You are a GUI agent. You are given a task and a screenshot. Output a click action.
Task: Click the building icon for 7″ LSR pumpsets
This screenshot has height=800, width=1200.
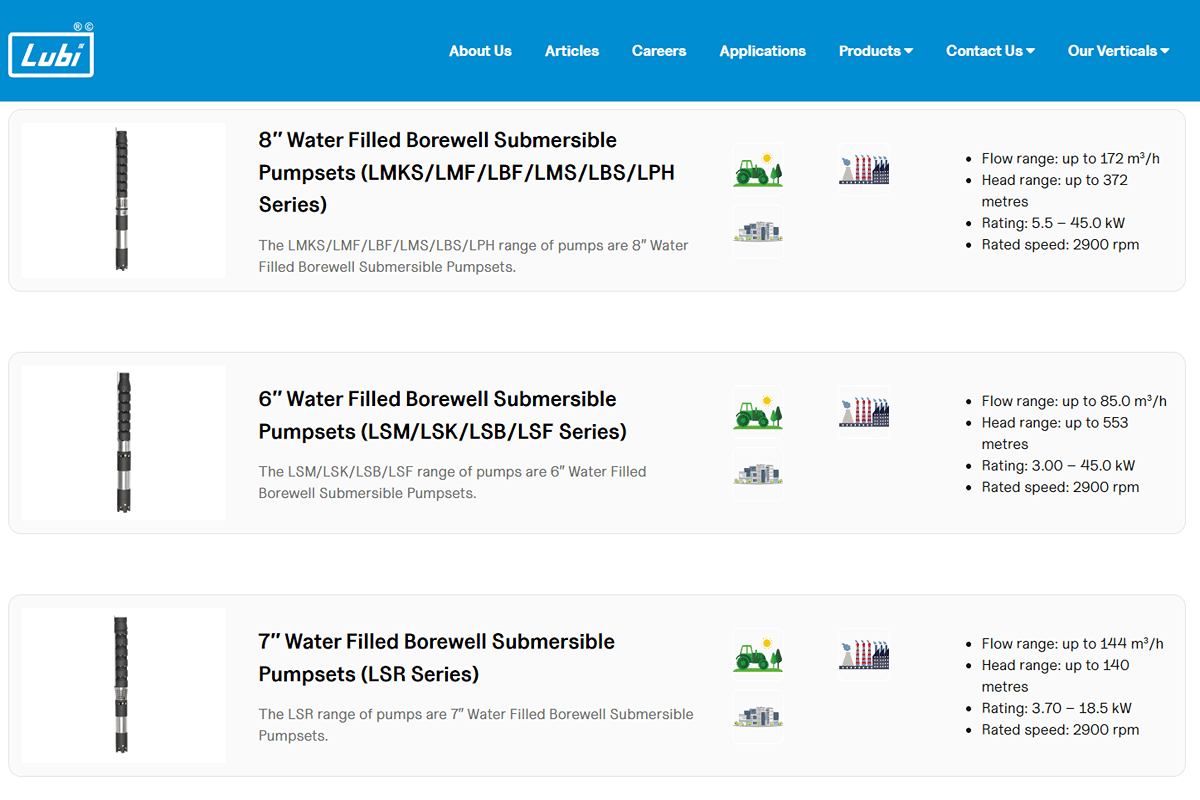coord(758,716)
